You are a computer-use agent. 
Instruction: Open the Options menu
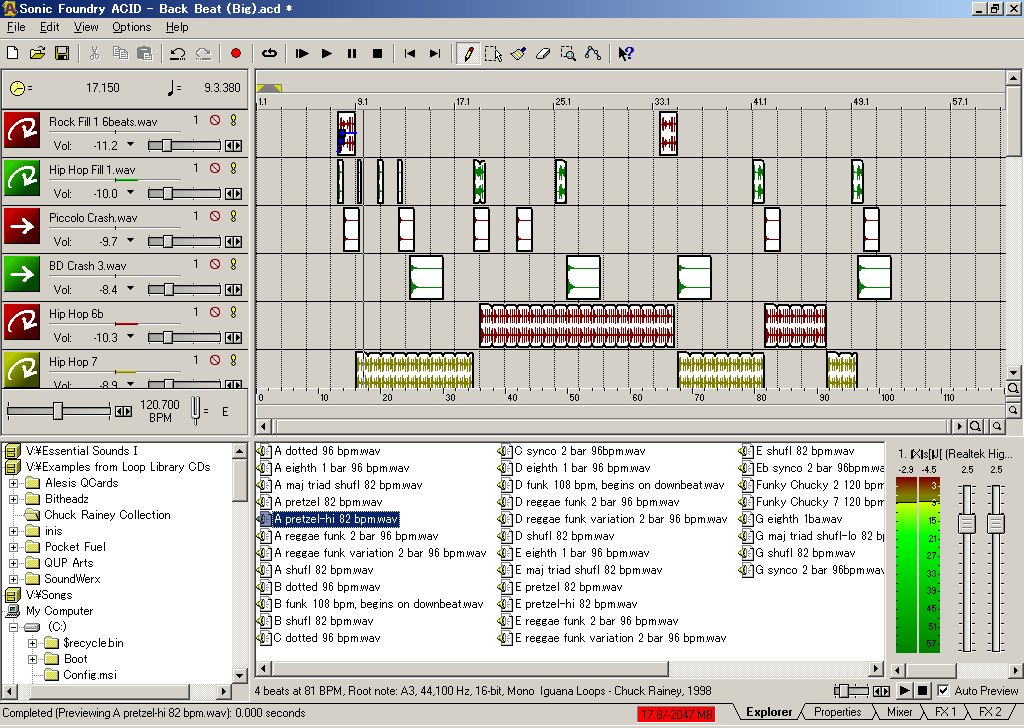[131, 27]
